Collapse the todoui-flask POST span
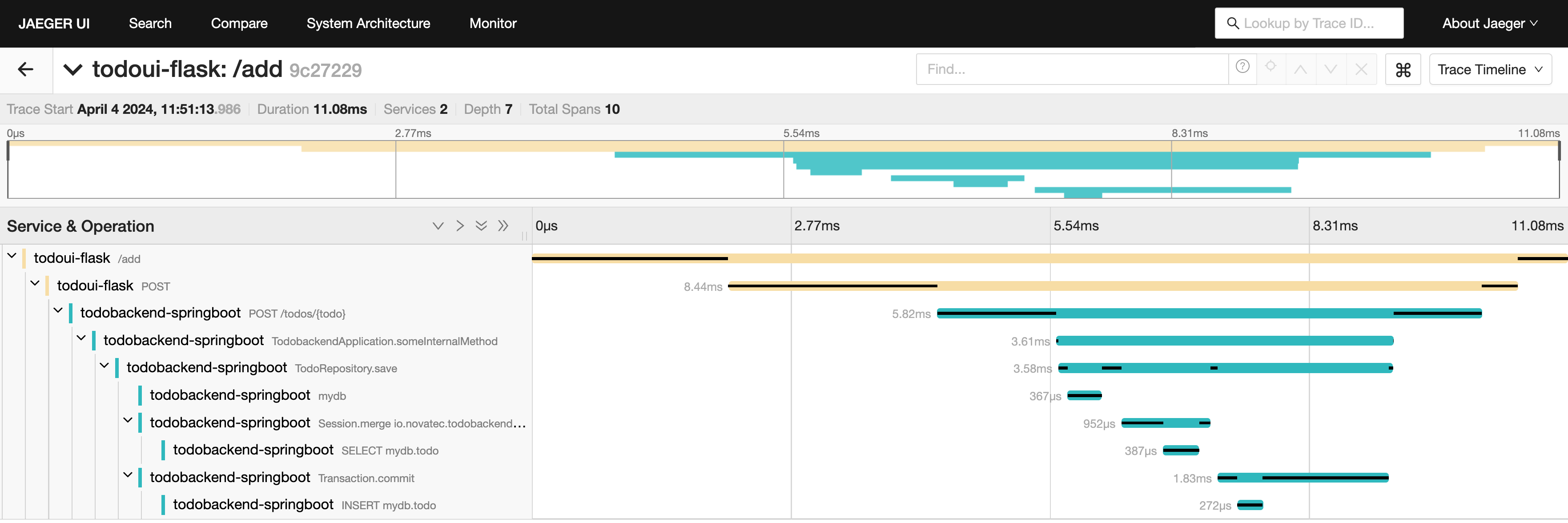 click(35, 284)
